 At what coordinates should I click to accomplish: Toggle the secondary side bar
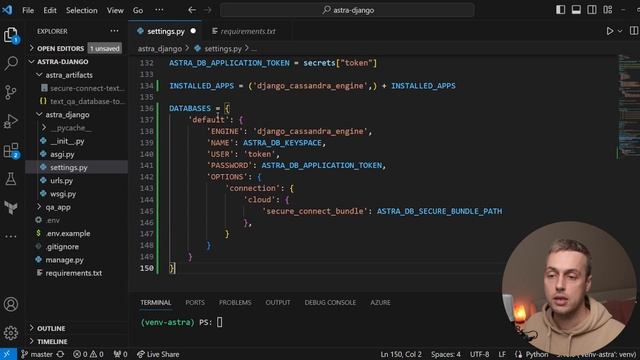(x=591, y=10)
